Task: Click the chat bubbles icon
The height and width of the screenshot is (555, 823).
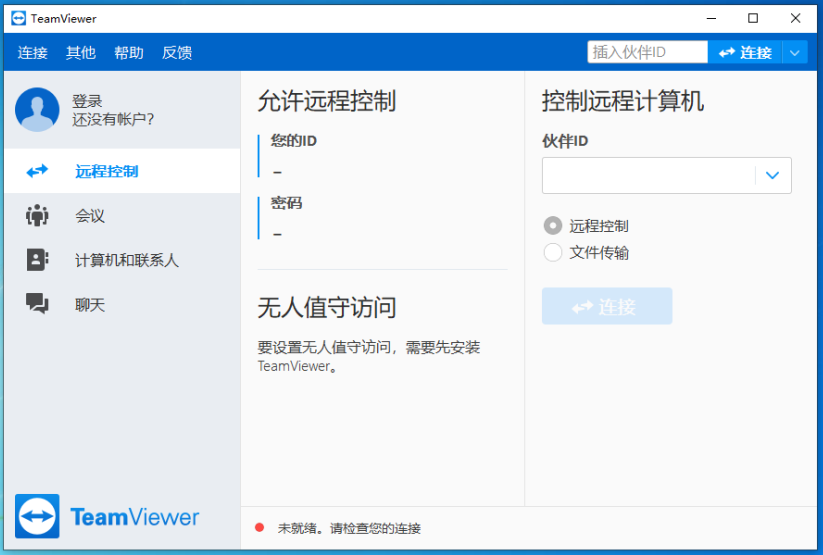Action: pyautogui.click(x=37, y=304)
